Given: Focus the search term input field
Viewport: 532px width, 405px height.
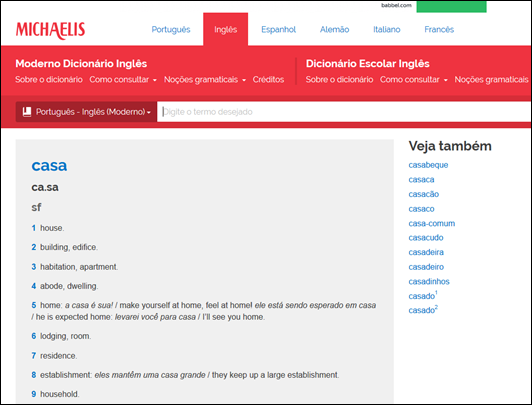Looking at the screenshot, I should click(344, 112).
